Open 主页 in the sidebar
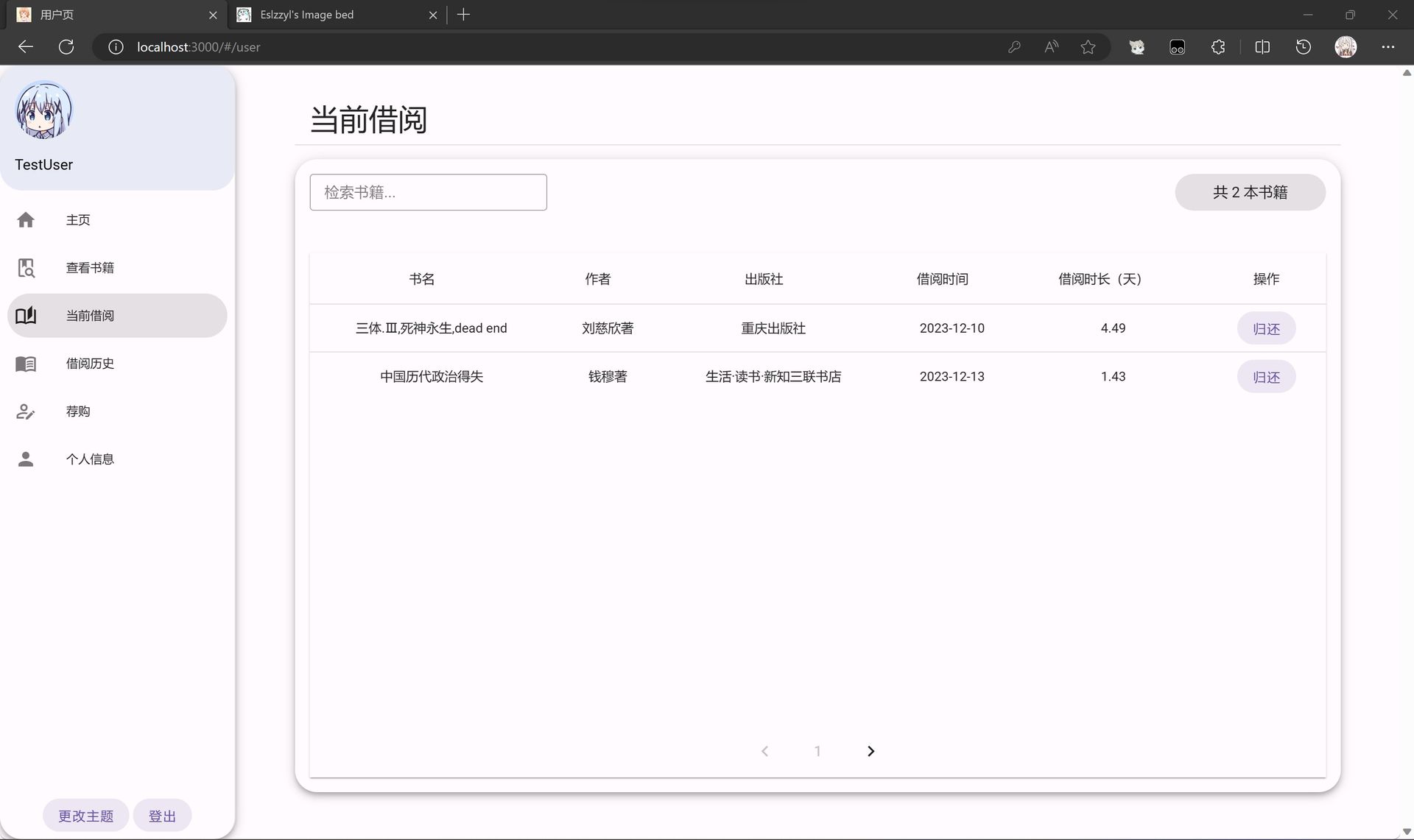Image resolution: width=1414 pixels, height=840 pixels. point(117,219)
